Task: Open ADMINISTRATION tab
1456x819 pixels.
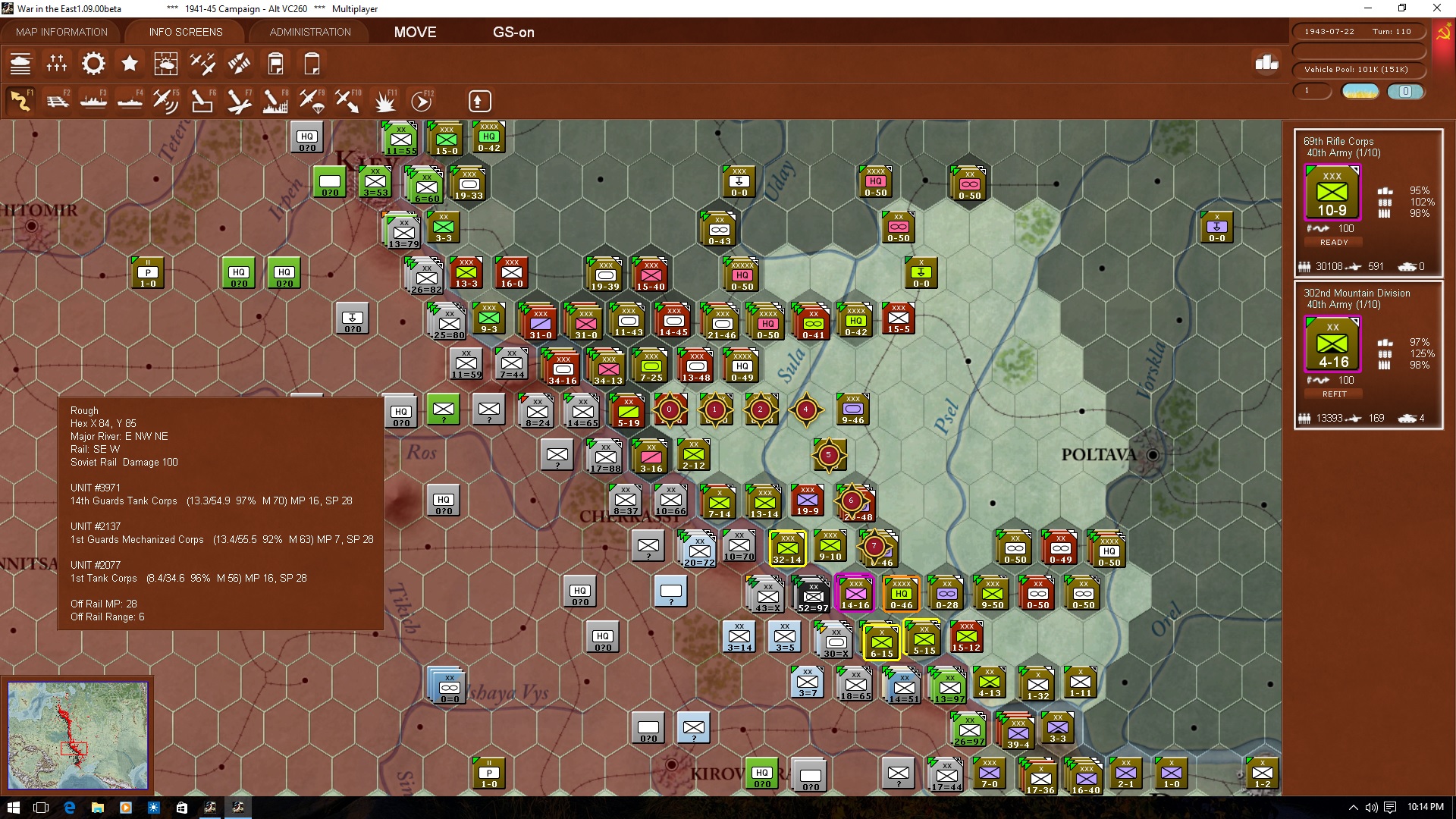Action: [x=310, y=32]
